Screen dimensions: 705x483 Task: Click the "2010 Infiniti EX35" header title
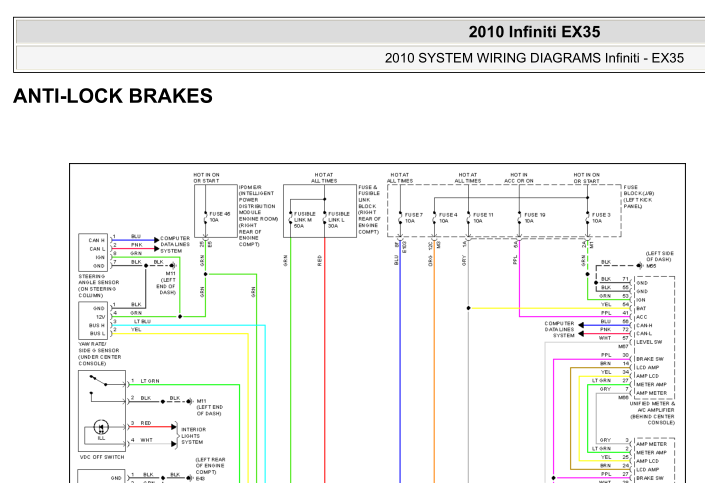tap(534, 32)
